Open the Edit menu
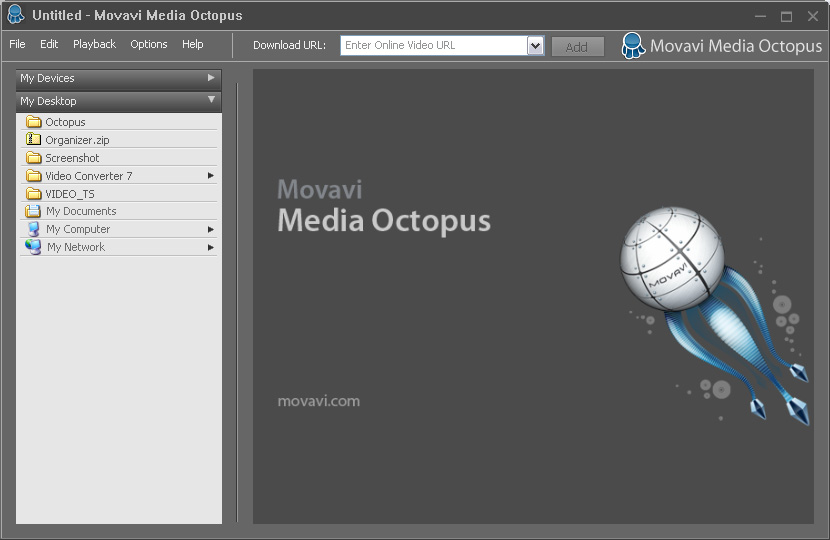Screen dimensions: 830x540 pos(49,44)
